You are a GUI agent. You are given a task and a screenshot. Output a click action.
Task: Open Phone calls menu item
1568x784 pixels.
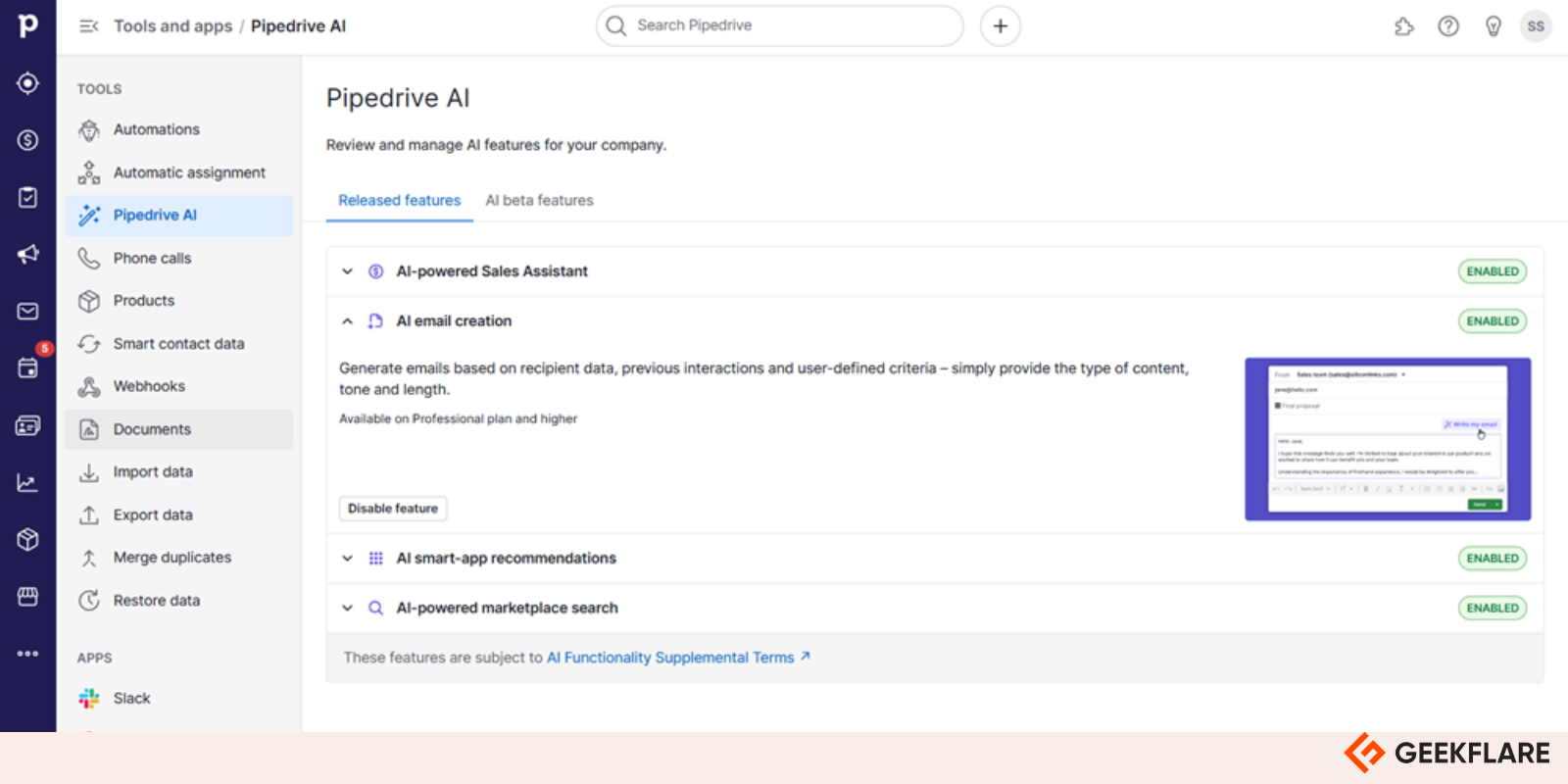click(179, 258)
